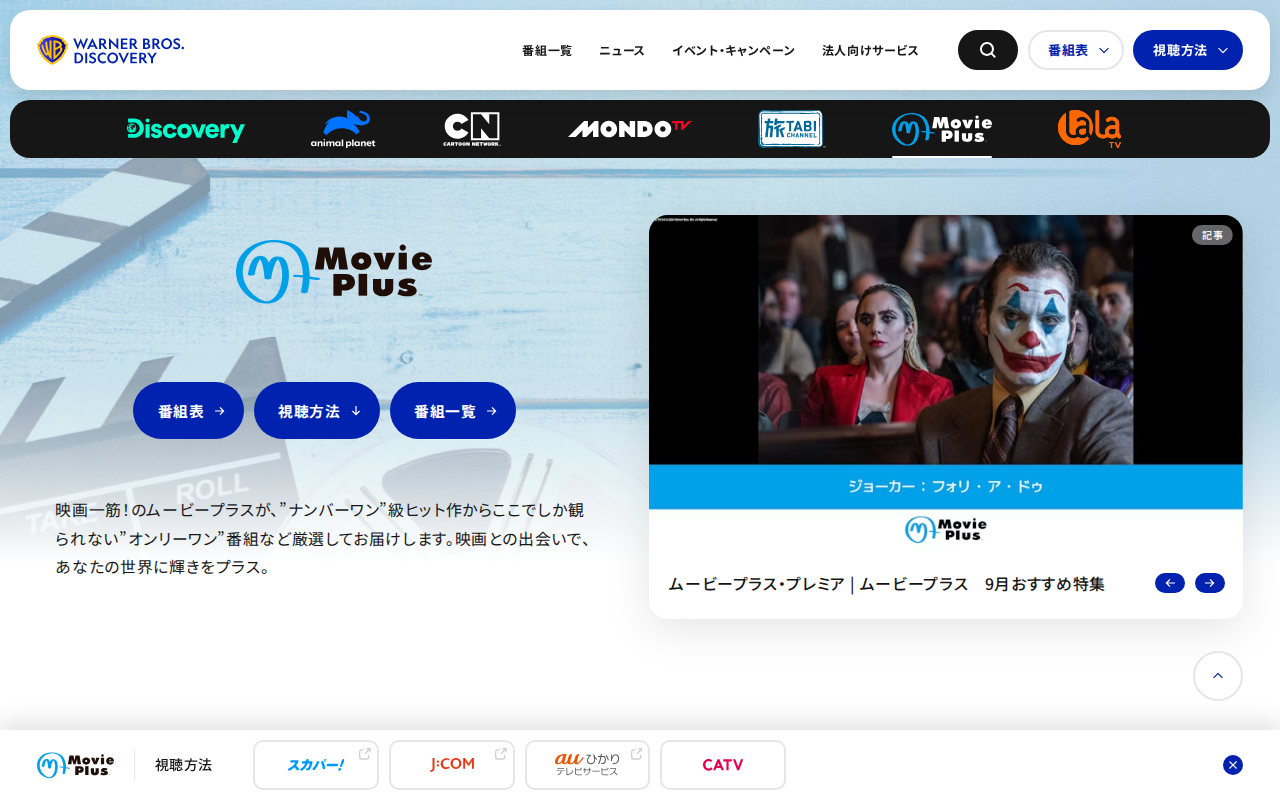Select the Movie Plus tab in the channel bar
The height and width of the screenshot is (800, 1280).
[x=942, y=129]
